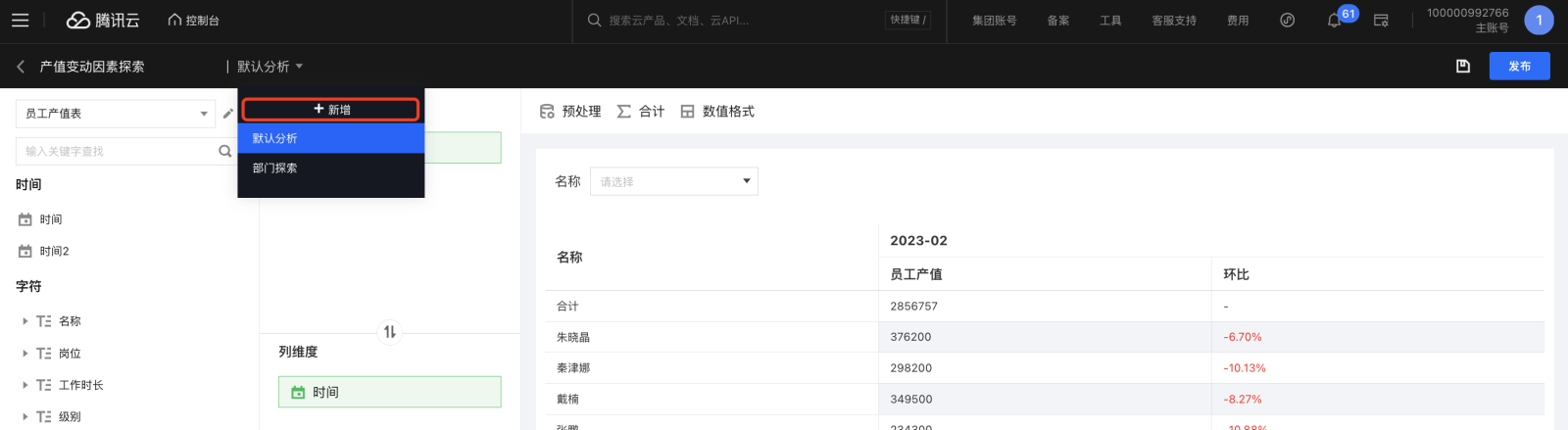Open the hamburger navigation menu
Screen dimensions: 1568x430
pos(21,20)
